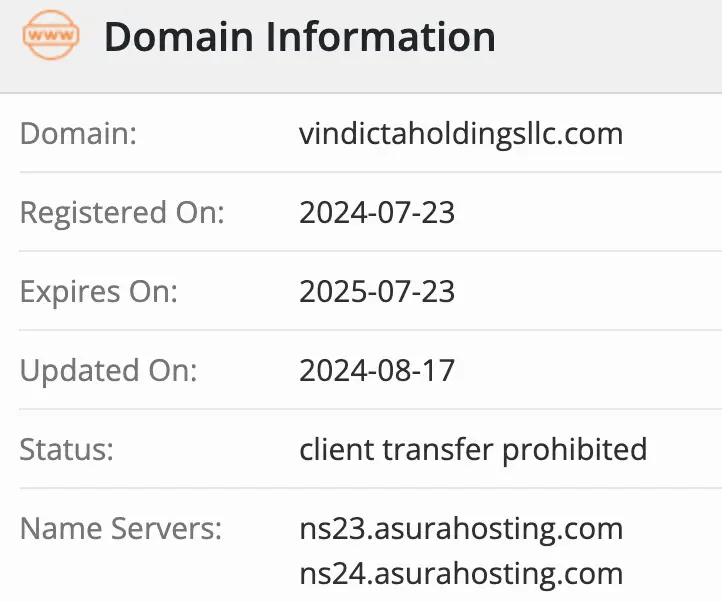Click ns23.asurahosting.com name server

pos(461,528)
